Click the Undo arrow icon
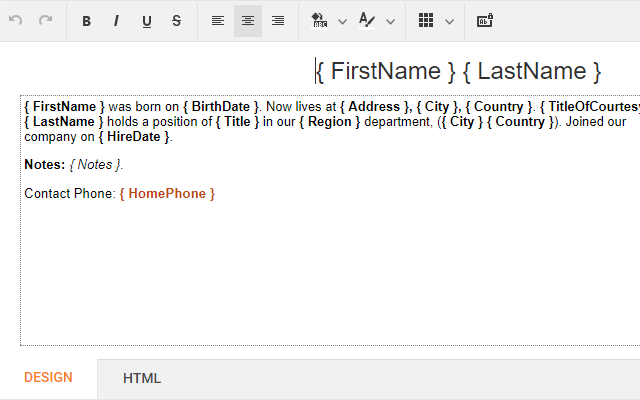Viewport: 640px width, 400px height. coord(15,21)
